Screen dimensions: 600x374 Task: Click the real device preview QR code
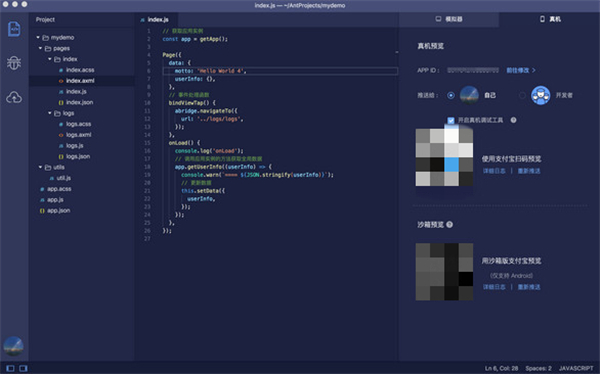click(444, 157)
